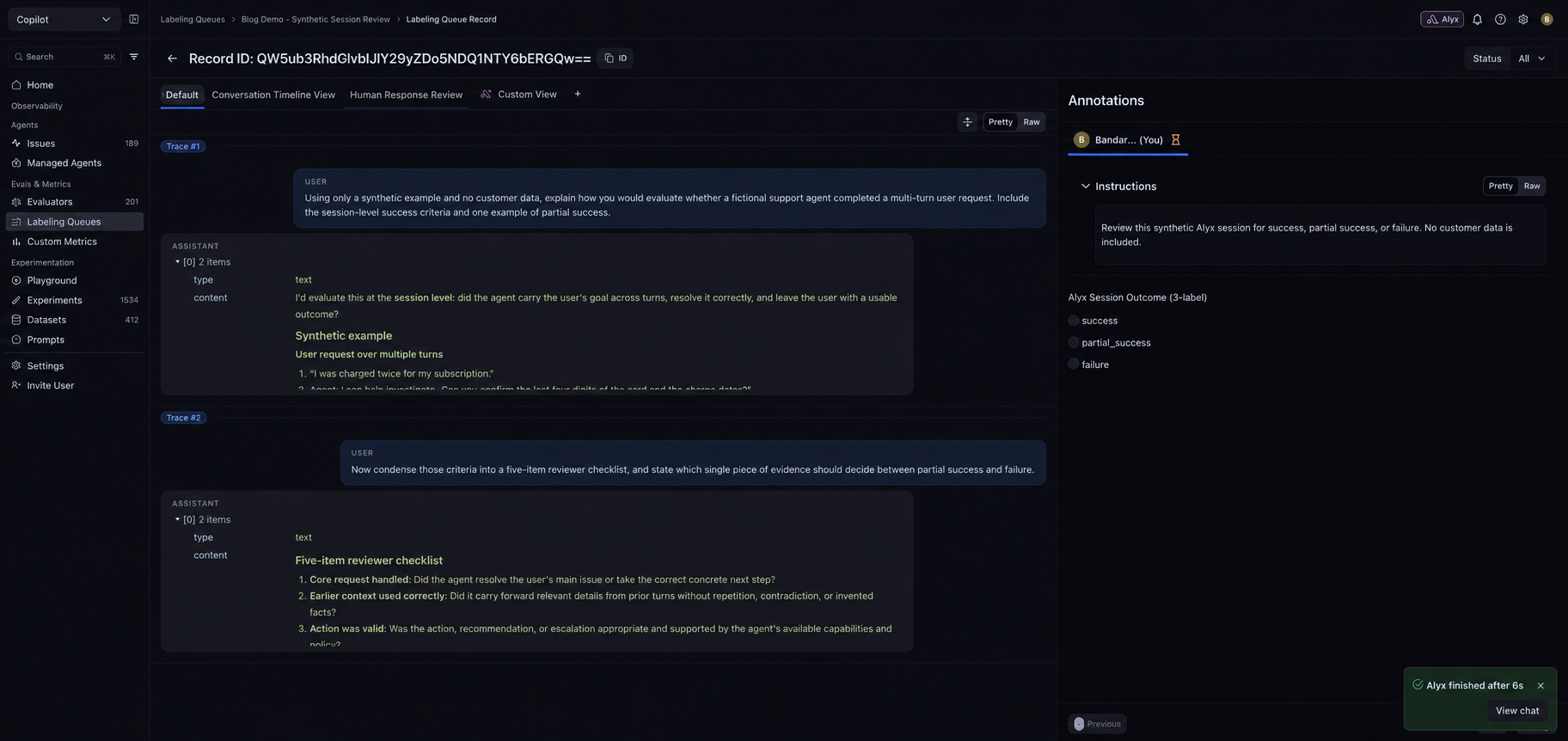Open the Custom View tab
The height and width of the screenshot is (741, 1568).
click(518, 95)
